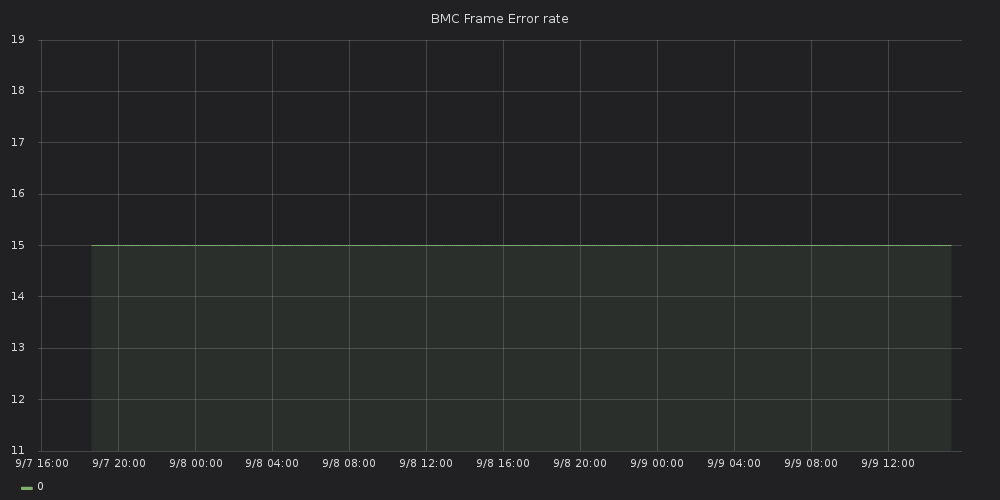Select the 9/7 20:00 x-axis tick
Viewport: 1000px width, 500px height.
[118, 464]
